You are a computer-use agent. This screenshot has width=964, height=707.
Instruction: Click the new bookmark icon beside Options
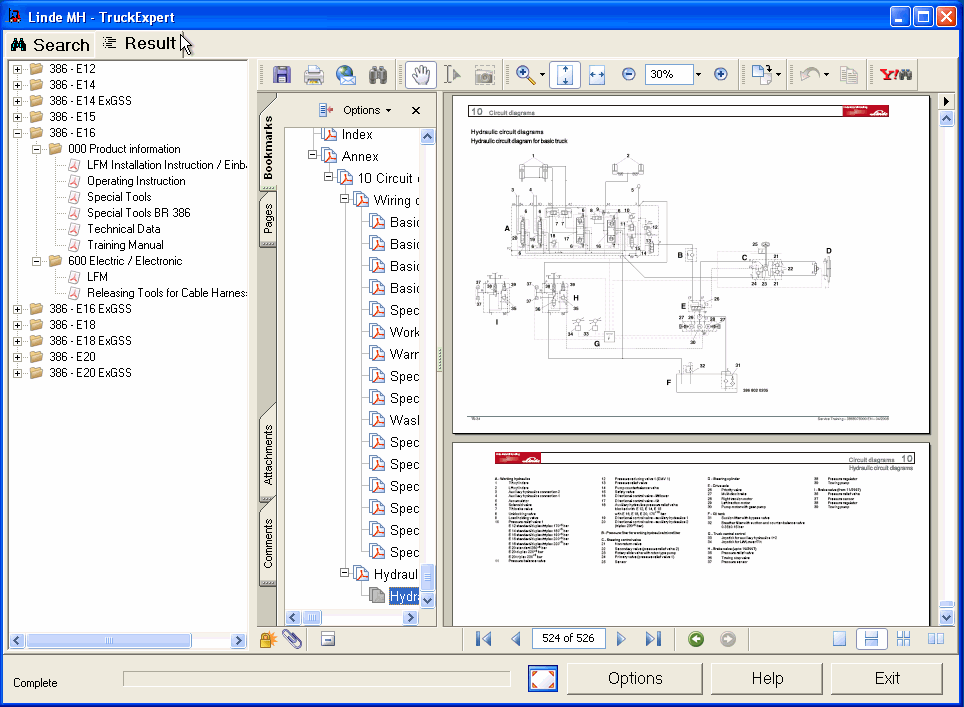point(326,110)
